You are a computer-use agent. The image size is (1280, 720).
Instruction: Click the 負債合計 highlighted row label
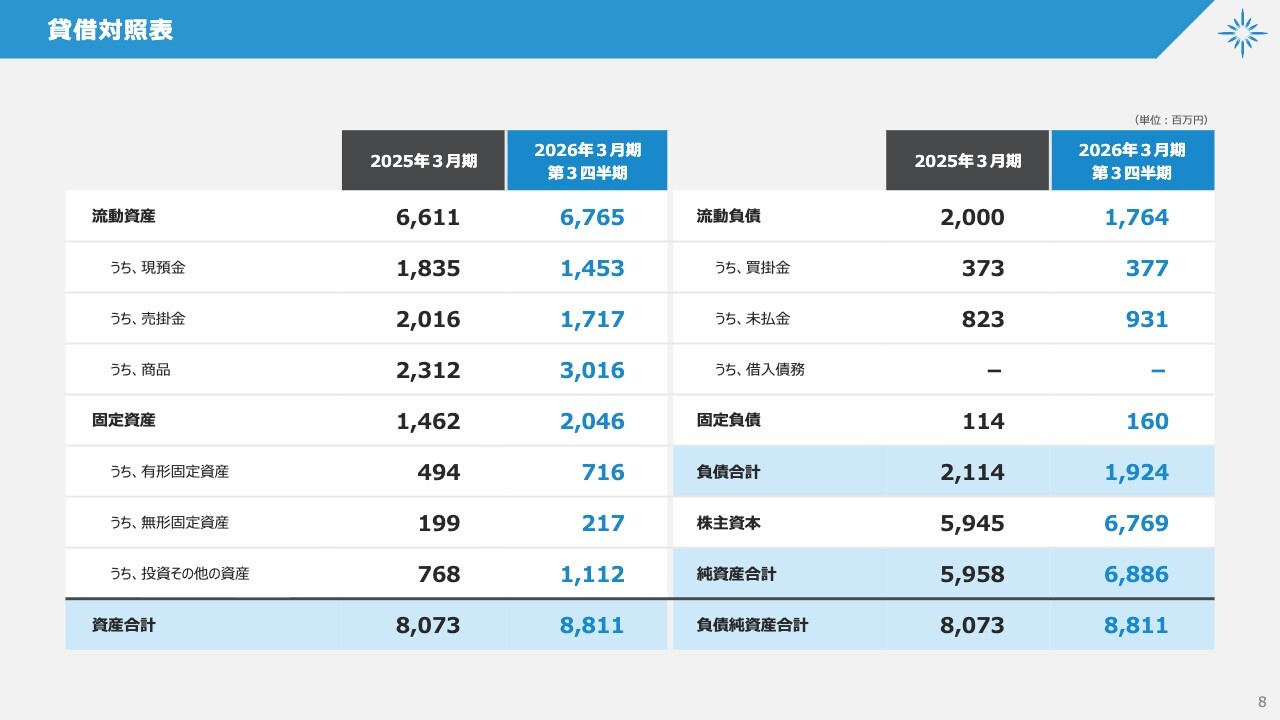728,472
